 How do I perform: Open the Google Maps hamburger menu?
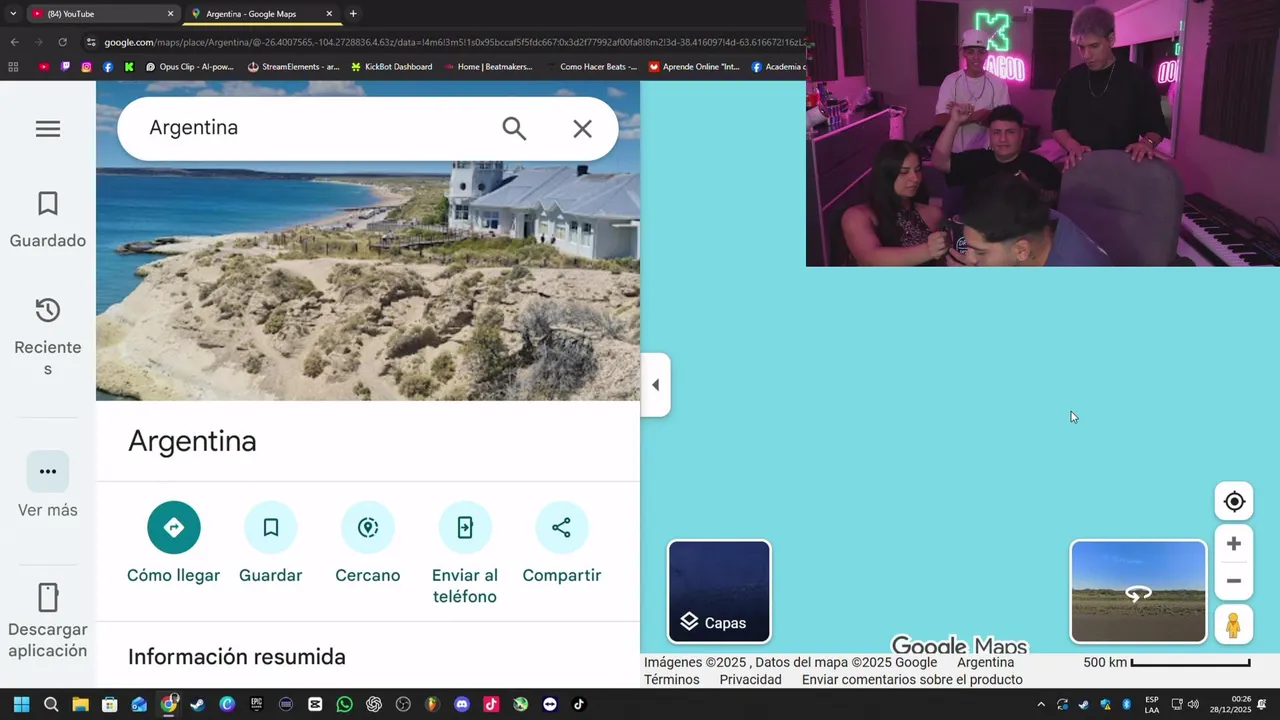click(x=48, y=129)
